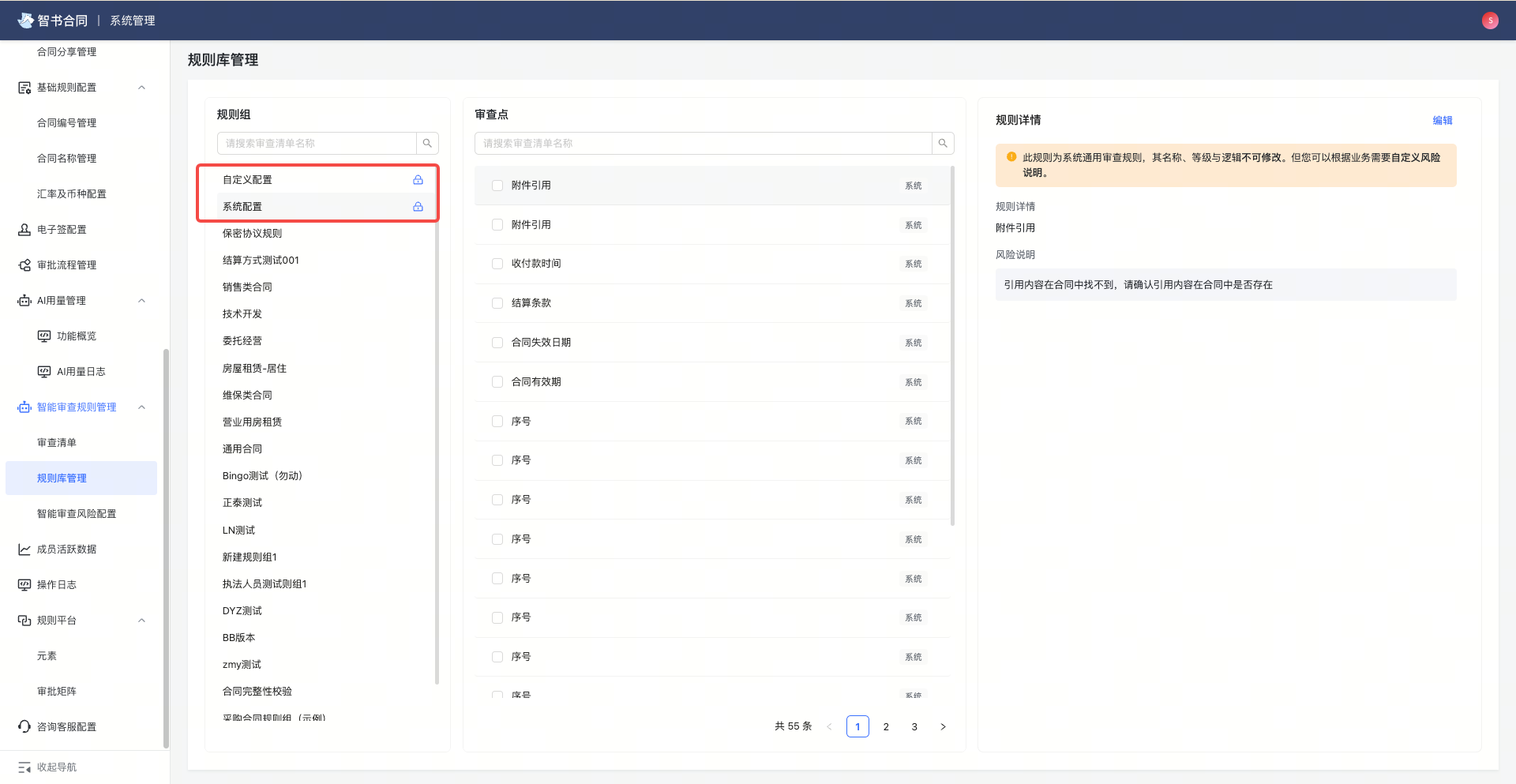Screen dimensions: 1516x784
Task: Check the 附件引用 checkbox
Action: pyautogui.click(x=497, y=185)
